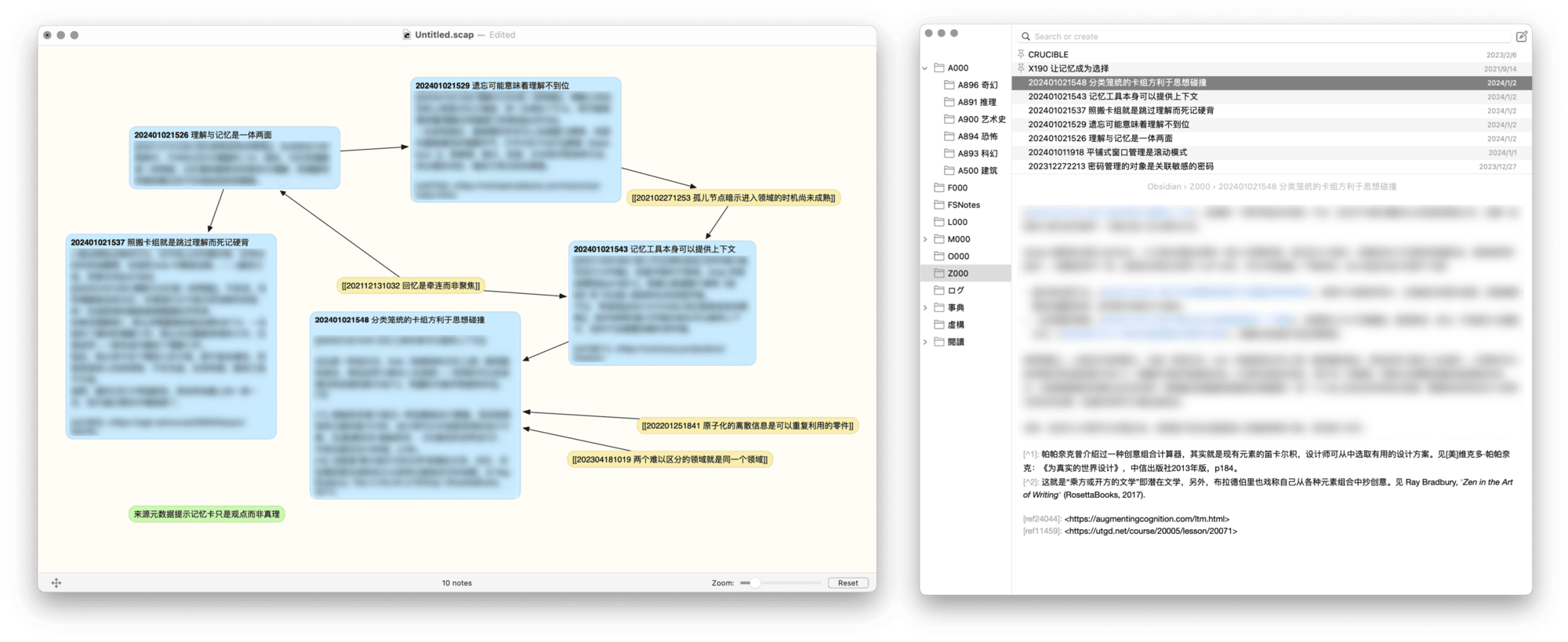Click the FSNotes folder icon
Image resolution: width=1568 pixels, height=642 pixels.
pyautogui.click(x=939, y=205)
